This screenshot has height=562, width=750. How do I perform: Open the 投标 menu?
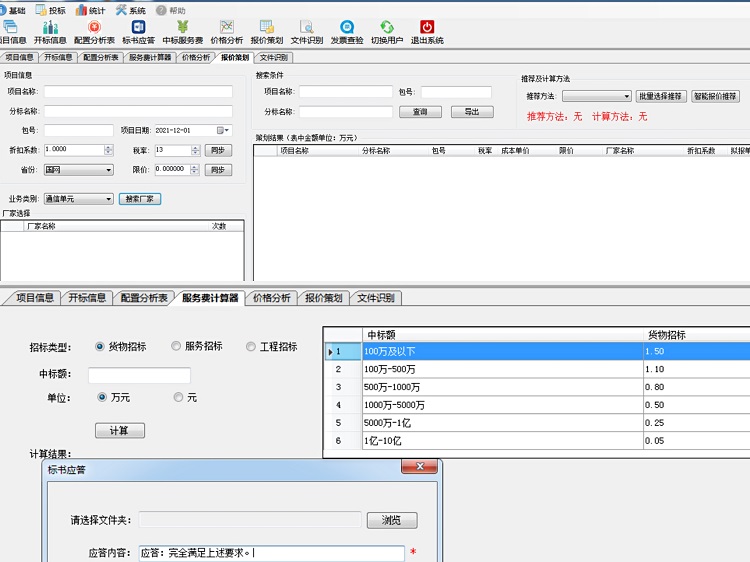51,10
